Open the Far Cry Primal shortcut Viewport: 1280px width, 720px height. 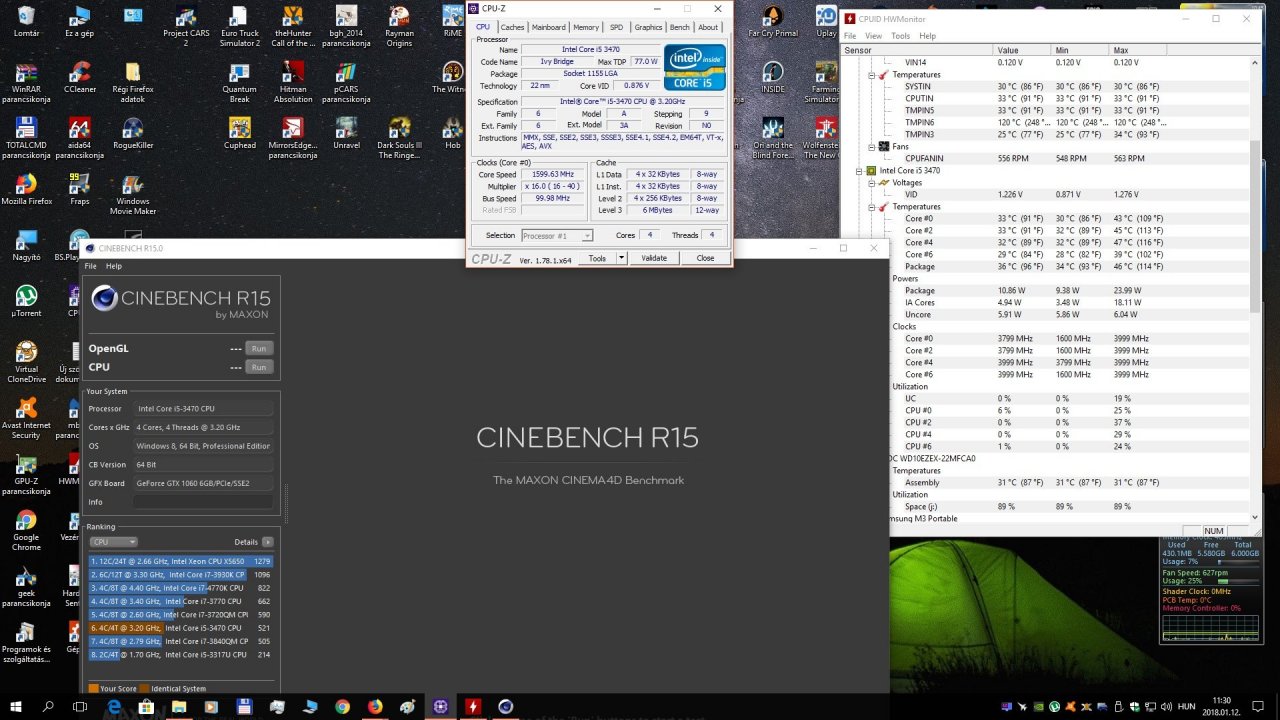tap(773, 20)
